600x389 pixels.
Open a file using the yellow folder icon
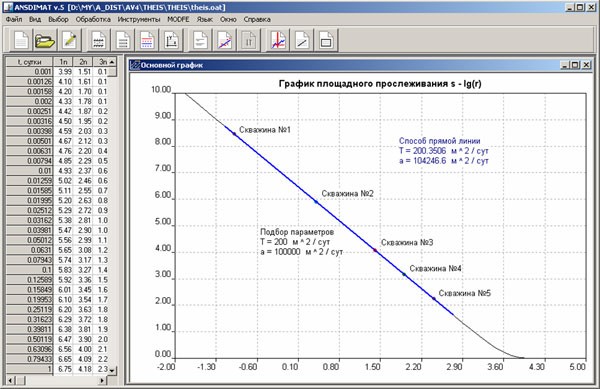pyautogui.click(x=45, y=40)
